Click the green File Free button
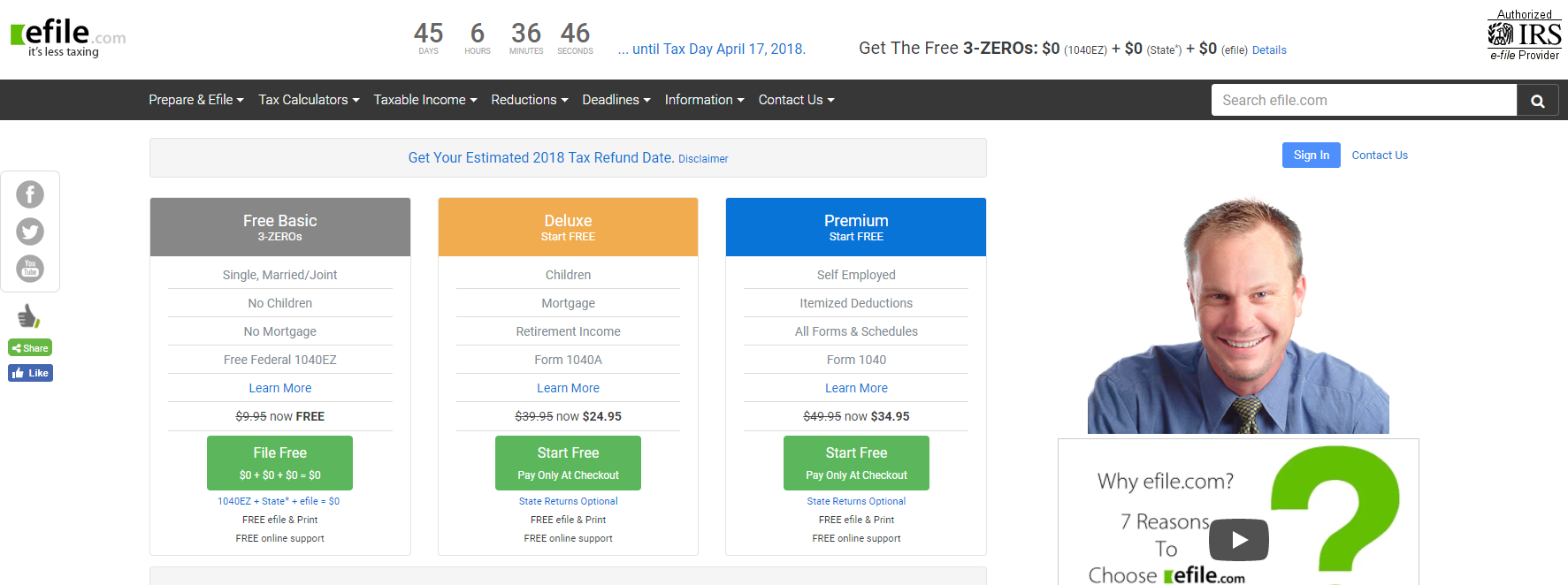Screen dimensions: 1568x585 (280, 463)
